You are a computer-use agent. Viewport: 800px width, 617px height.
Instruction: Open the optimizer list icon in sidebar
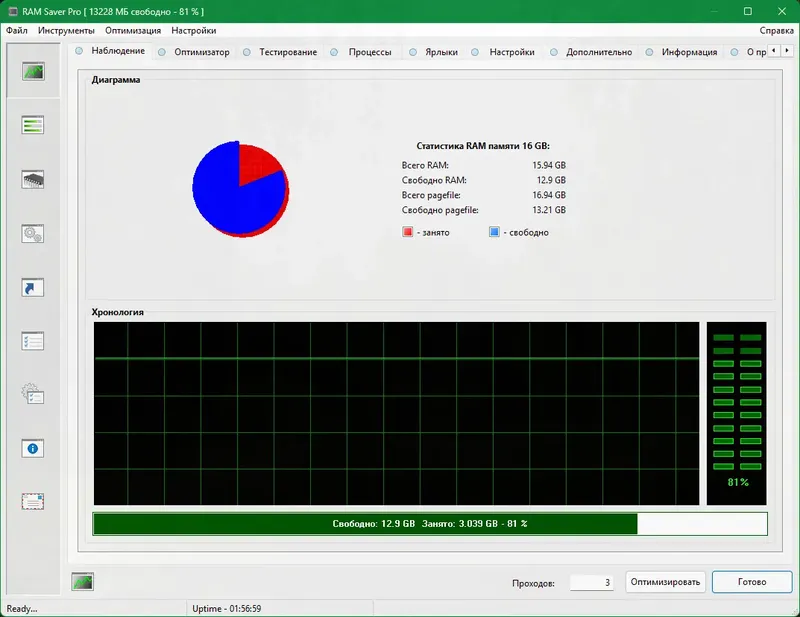pyautogui.click(x=35, y=124)
